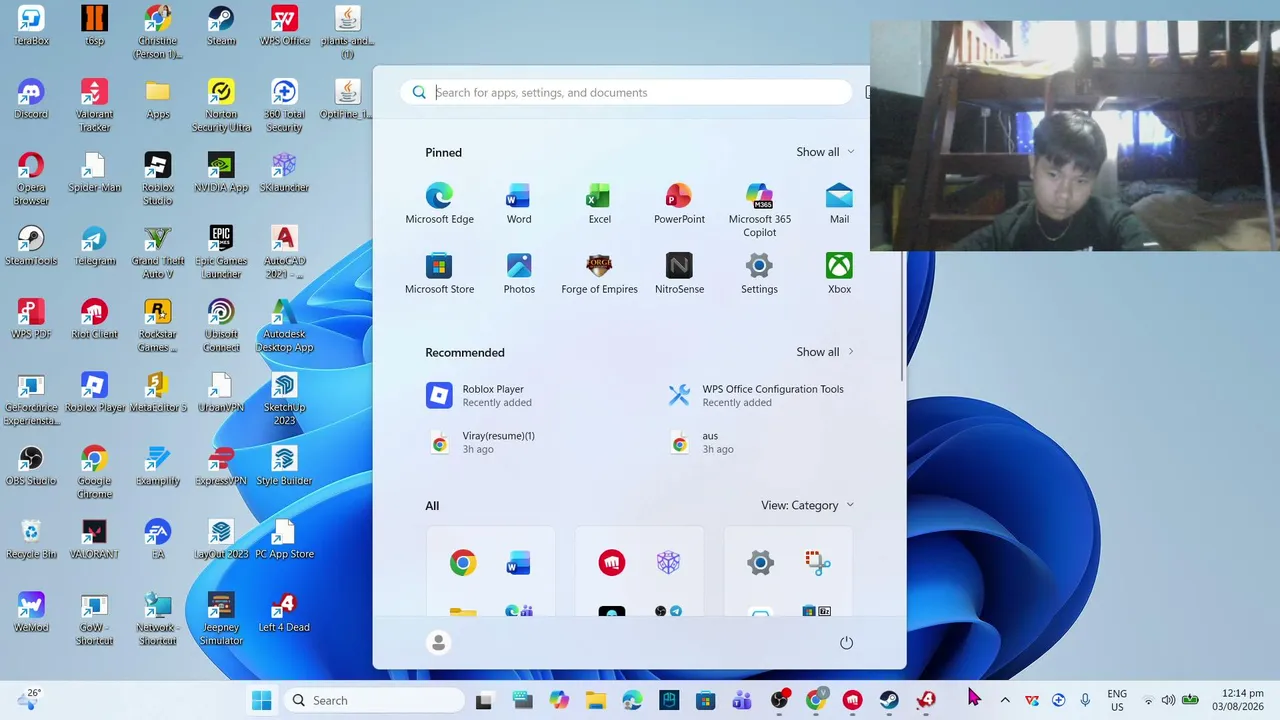Select the Recycle Bin on the desktop
The image size is (1280, 720).
point(31,539)
